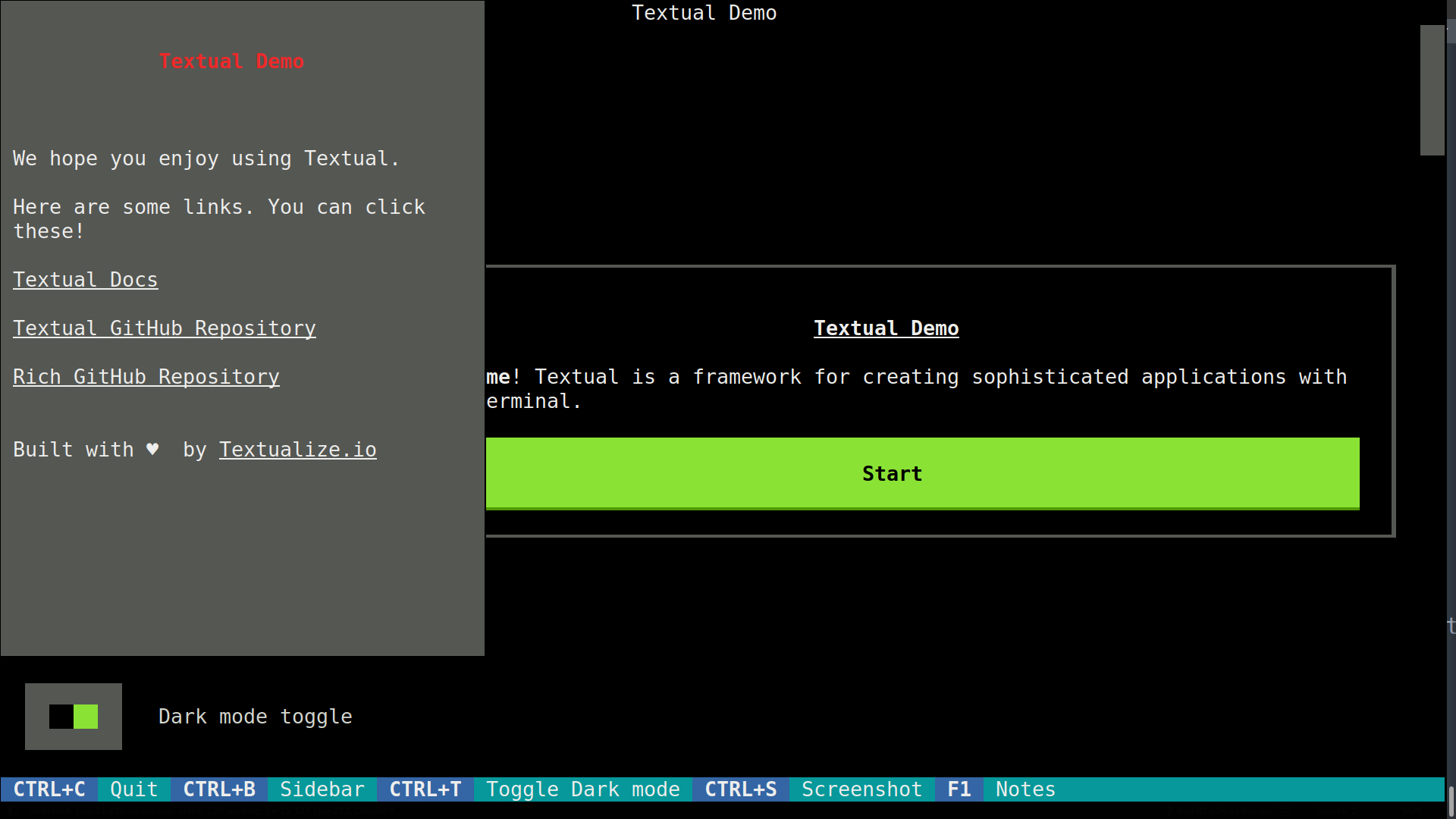This screenshot has width=1456, height=819.
Task: Click the 'Here are some links' text
Action: pyautogui.click(x=219, y=219)
